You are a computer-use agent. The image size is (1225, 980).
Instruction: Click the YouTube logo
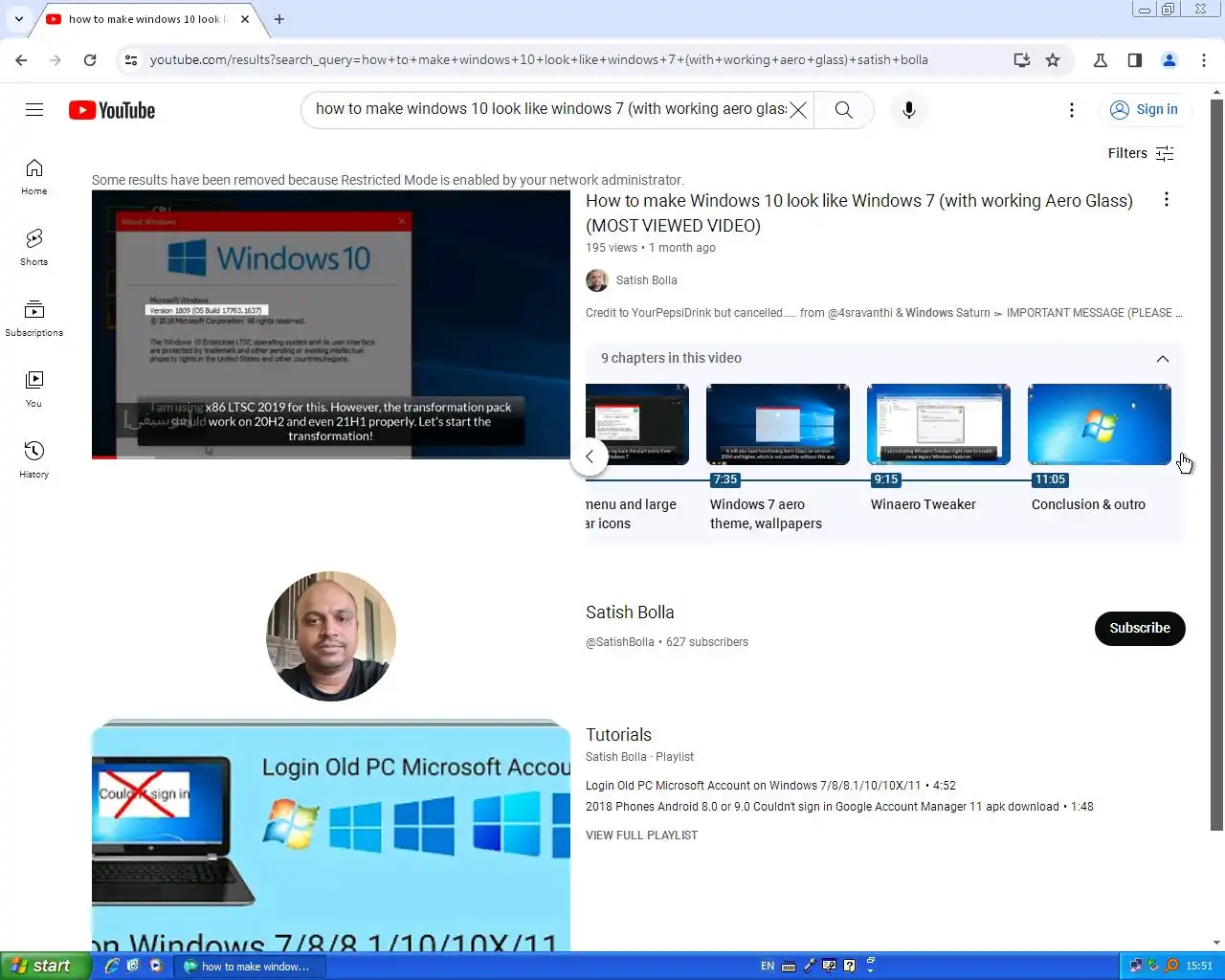tap(112, 110)
